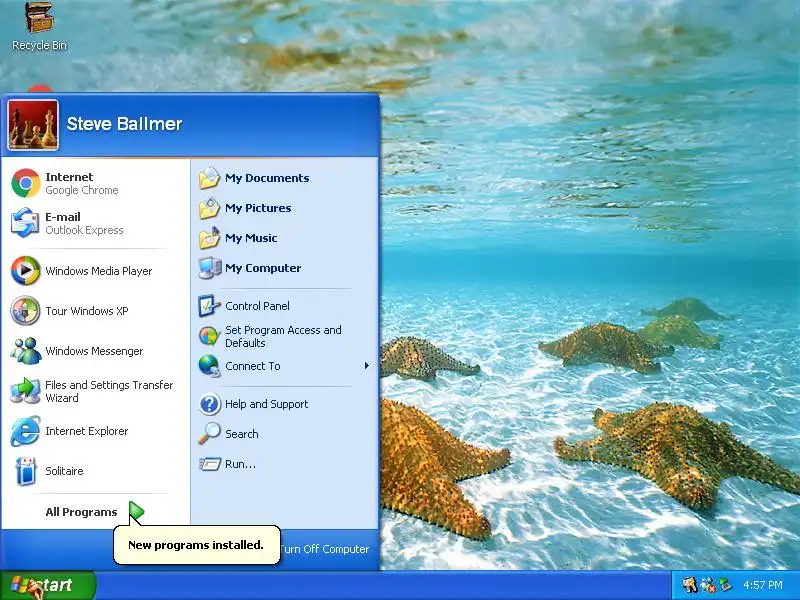Expand All Programs with the green arrow

click(x=136, y=512)
